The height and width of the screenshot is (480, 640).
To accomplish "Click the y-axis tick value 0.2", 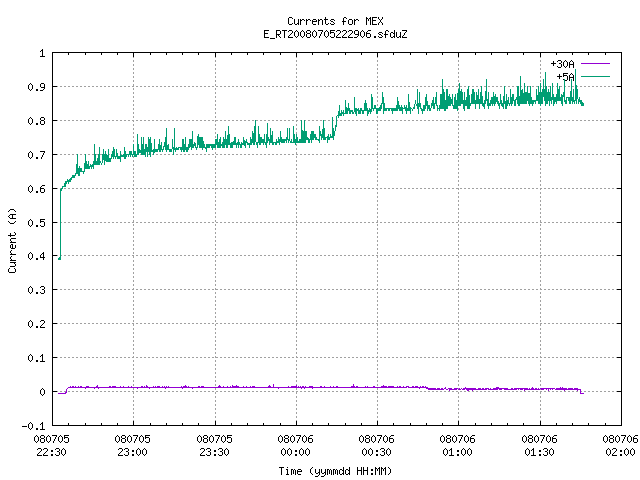I will (36, 324).
